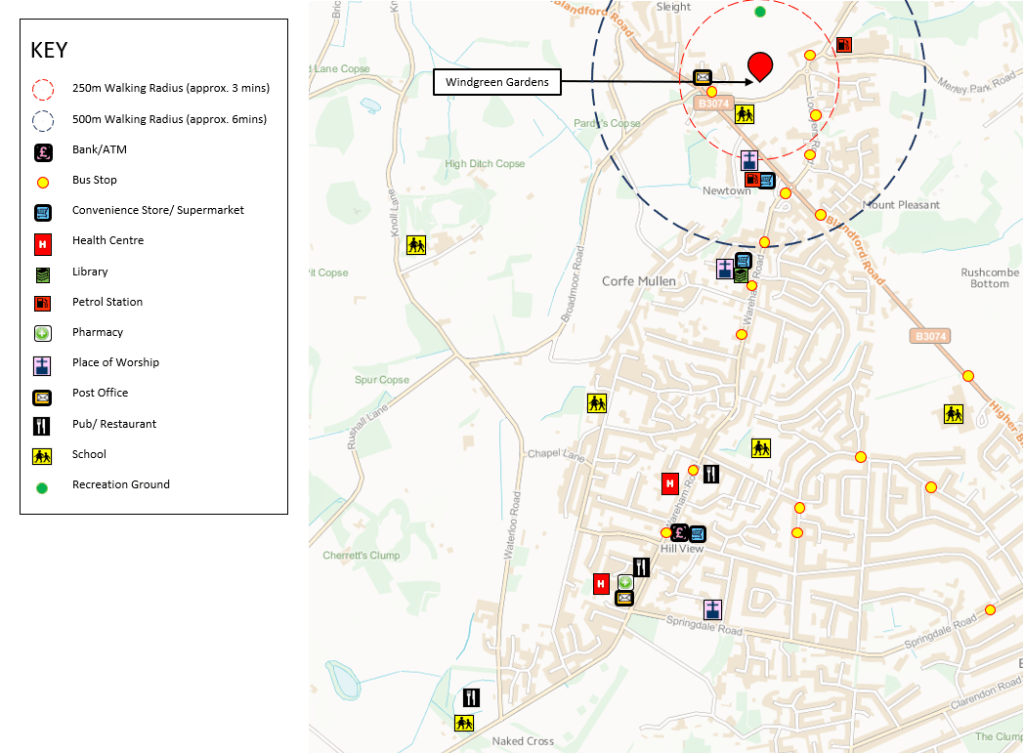Click the green pharmacy icon on the map
The width and height of the screenshot is (1024, 753).
[625, 583]
